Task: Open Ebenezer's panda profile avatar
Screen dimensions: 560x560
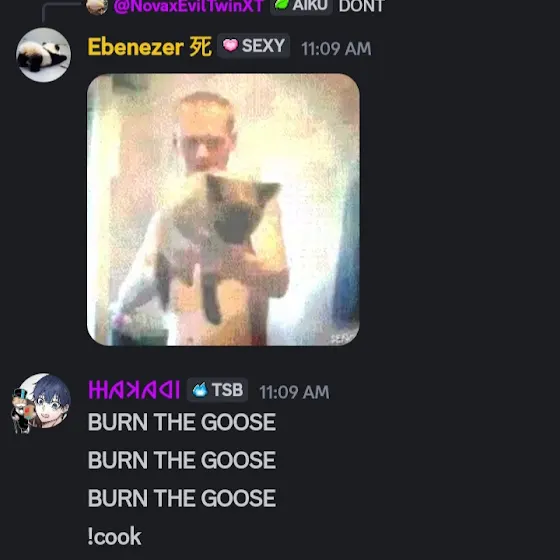Action: tap(44, 55)
